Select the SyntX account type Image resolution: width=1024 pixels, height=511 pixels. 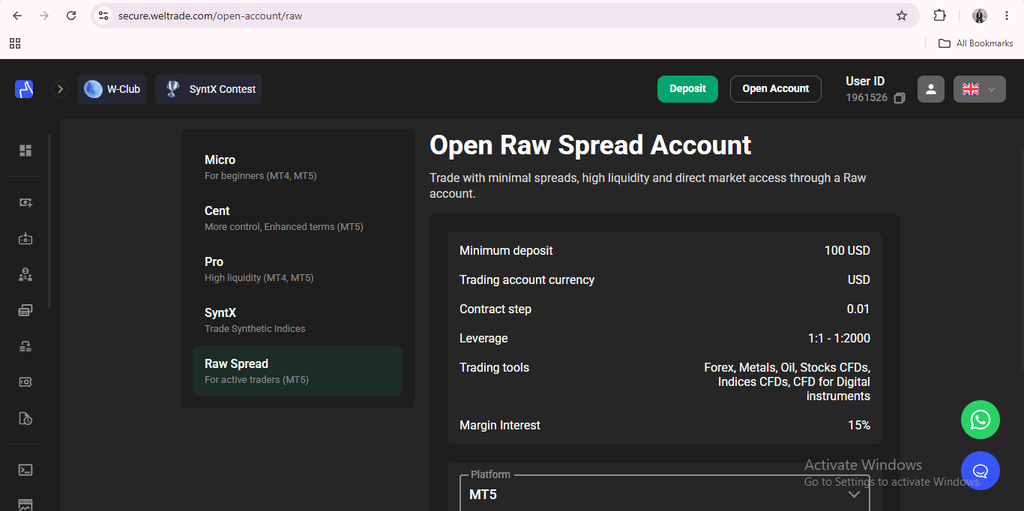(297, 320)
